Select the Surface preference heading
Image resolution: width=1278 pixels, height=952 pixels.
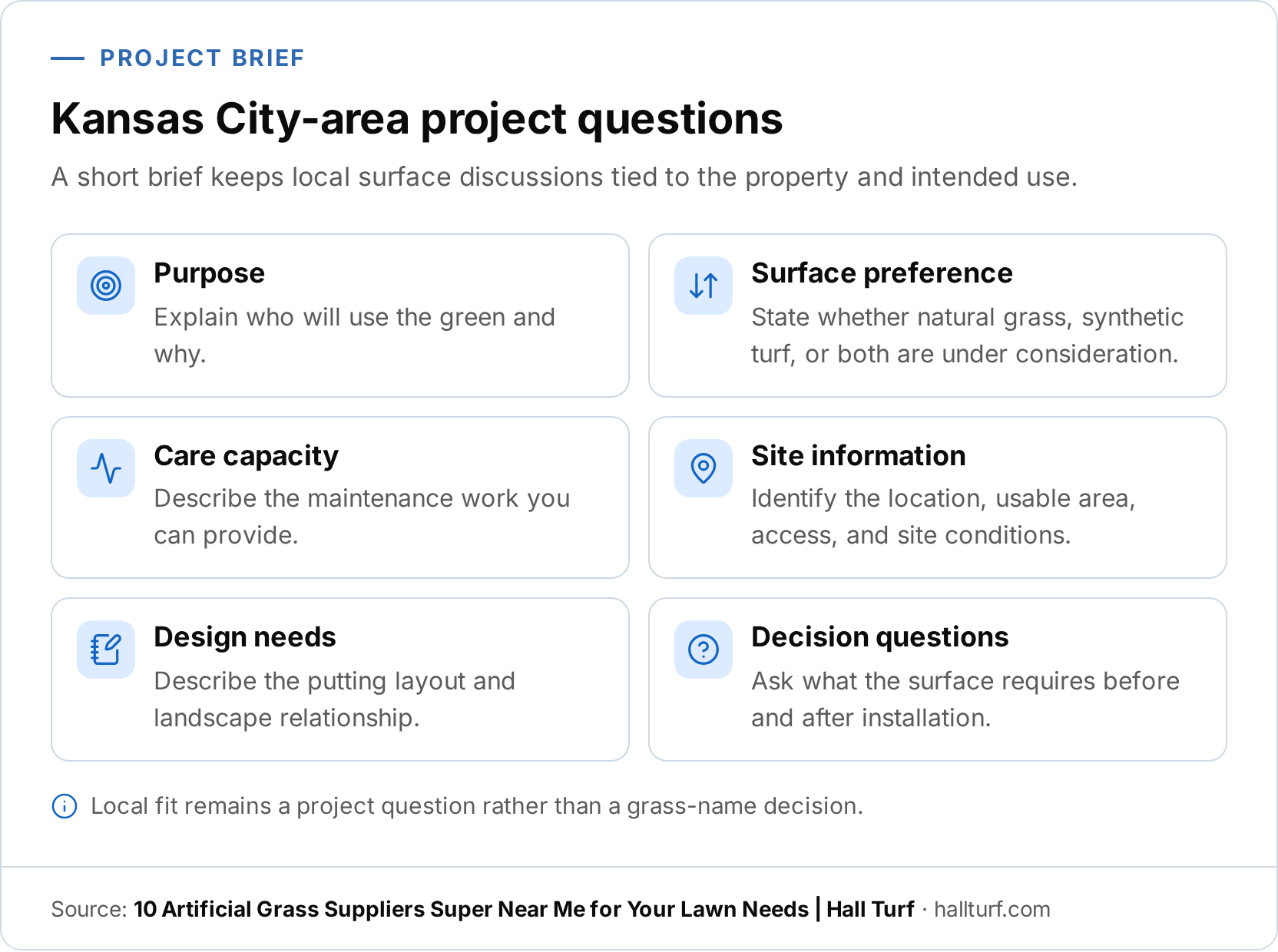882,273
